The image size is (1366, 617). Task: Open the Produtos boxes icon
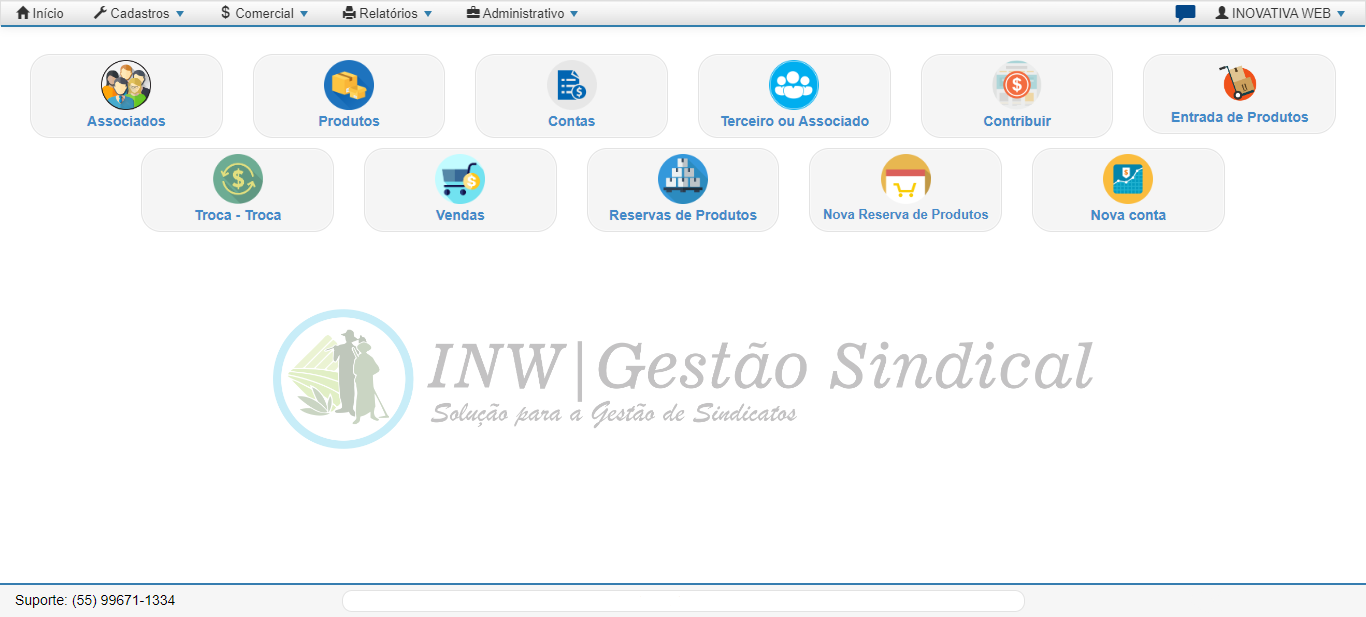tap(349, 85)
